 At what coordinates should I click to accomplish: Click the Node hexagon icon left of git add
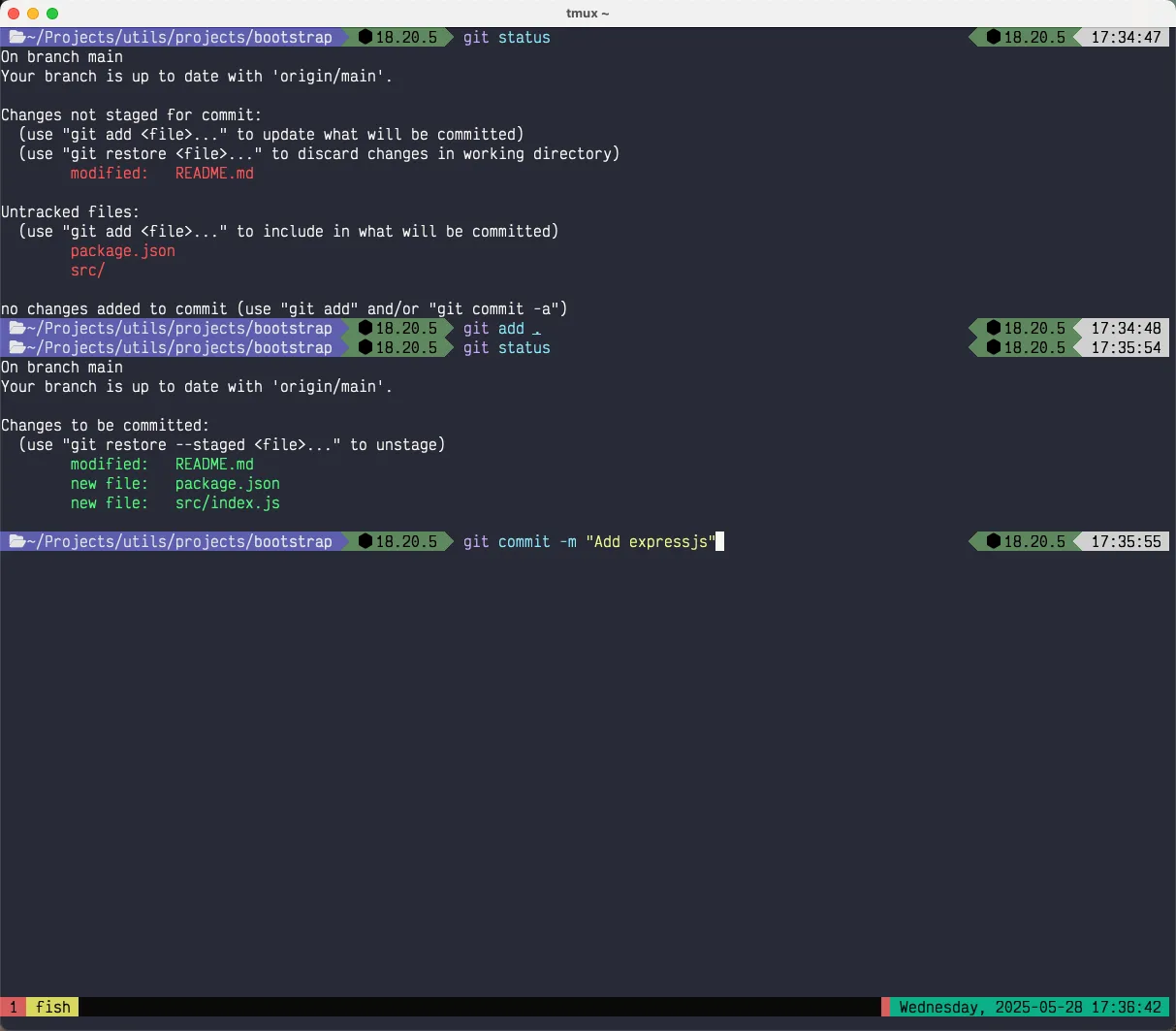366,329
